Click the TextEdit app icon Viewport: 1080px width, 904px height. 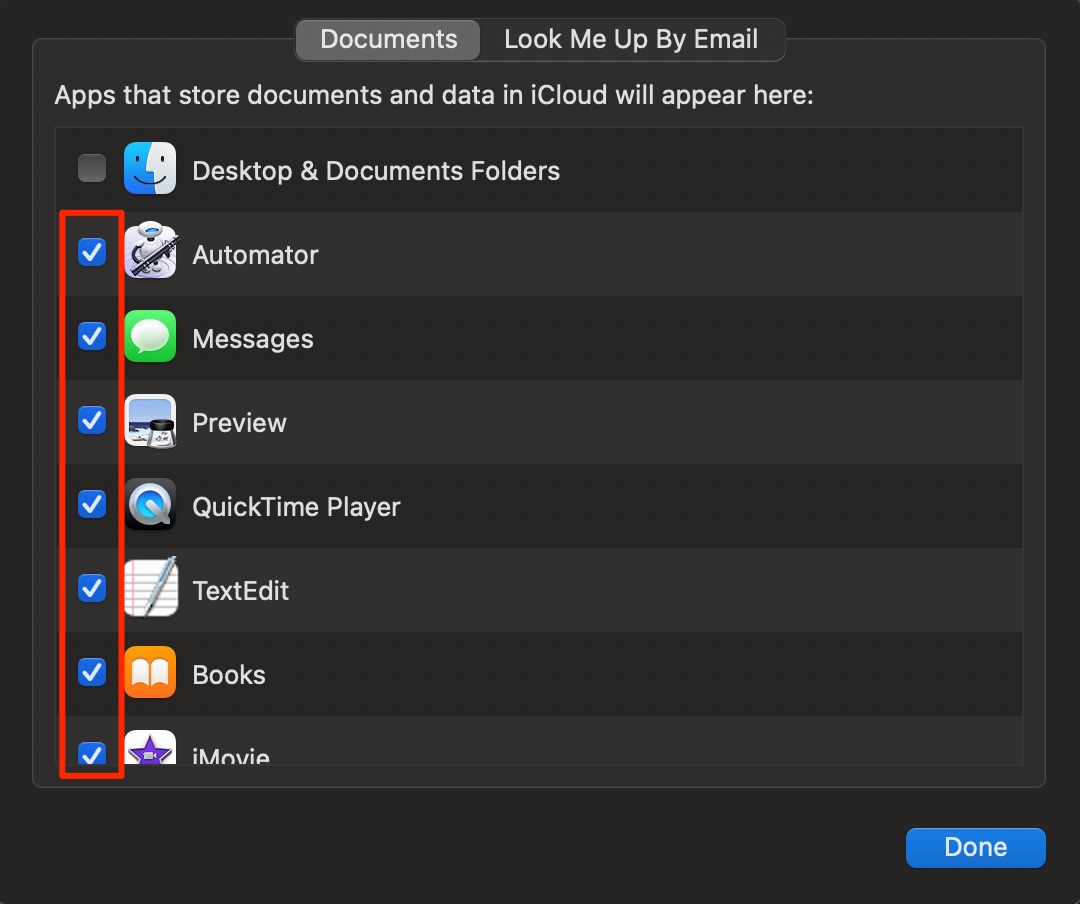click(x=150, y=589)
